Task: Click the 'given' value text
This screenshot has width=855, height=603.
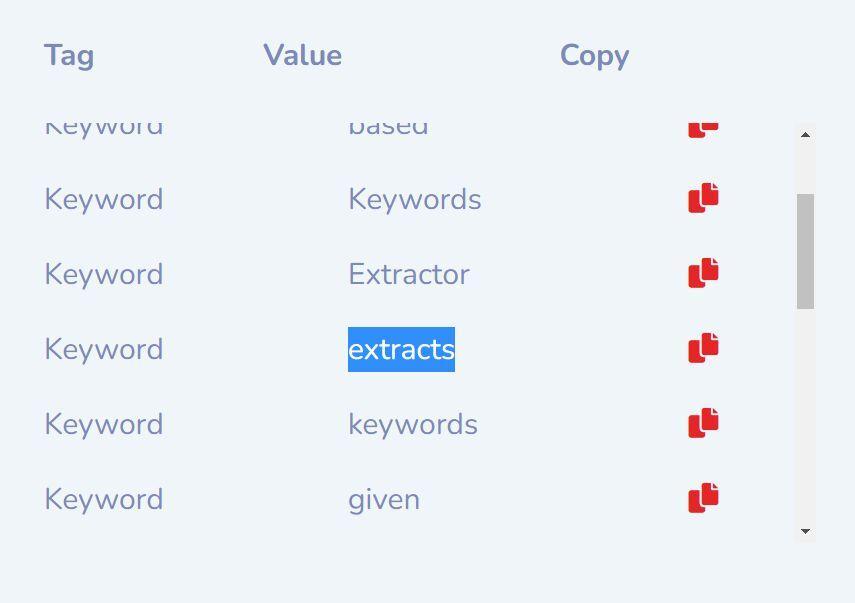Action: pyautogui.click(x=384, y=499)
